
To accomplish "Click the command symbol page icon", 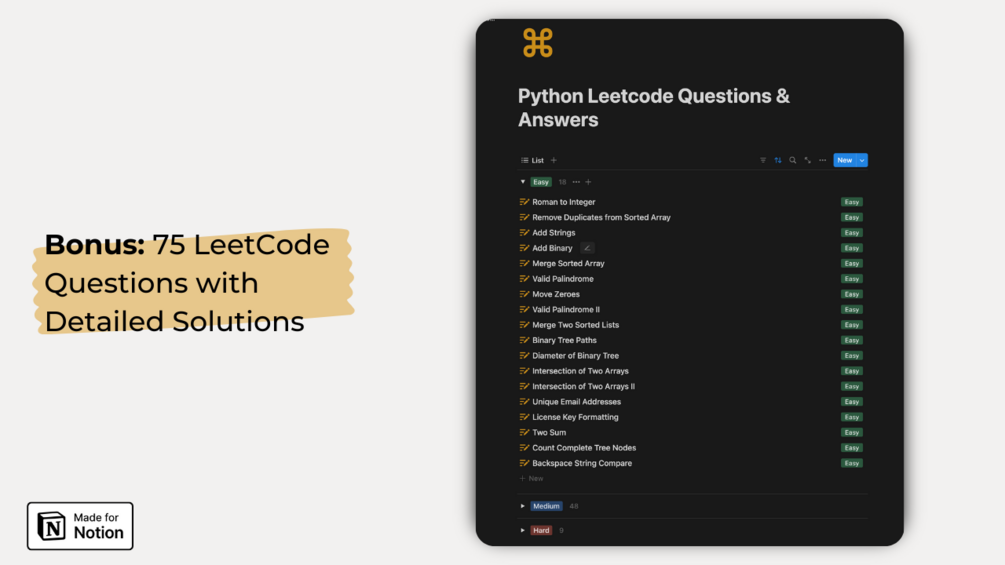I will 537,43.
